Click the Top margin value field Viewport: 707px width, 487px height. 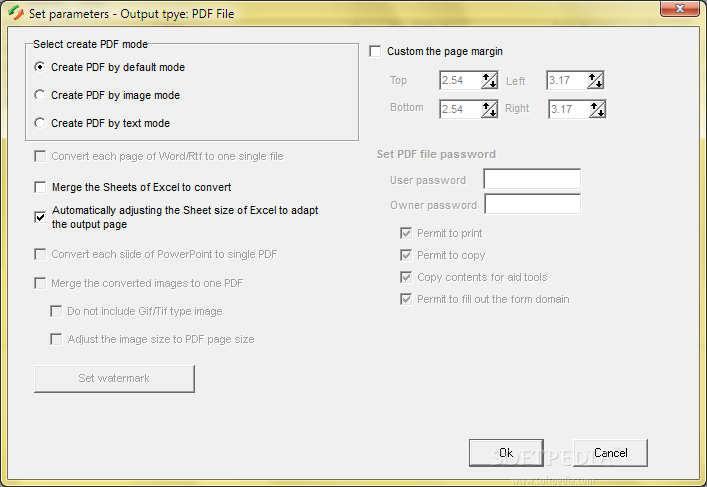(460, 81)
